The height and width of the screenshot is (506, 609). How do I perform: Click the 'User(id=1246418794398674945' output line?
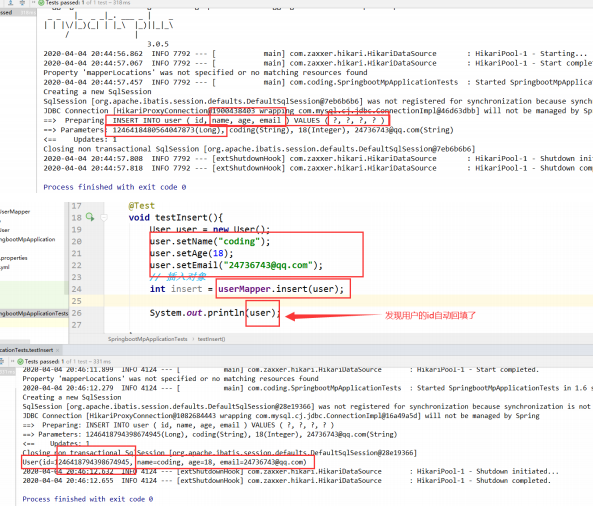pyautogui.click(x=164, y=462)
